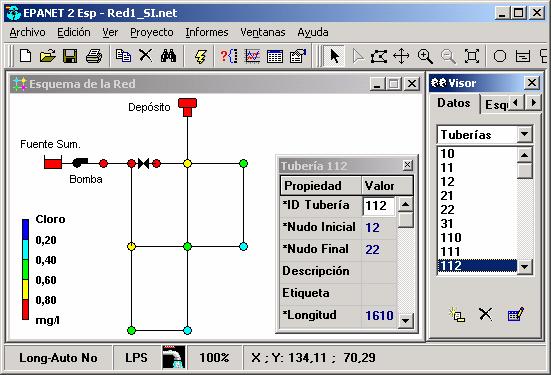Click Add new pipe icon in Visor
This screenshot has height=375, width=551.
coord(457,314)
